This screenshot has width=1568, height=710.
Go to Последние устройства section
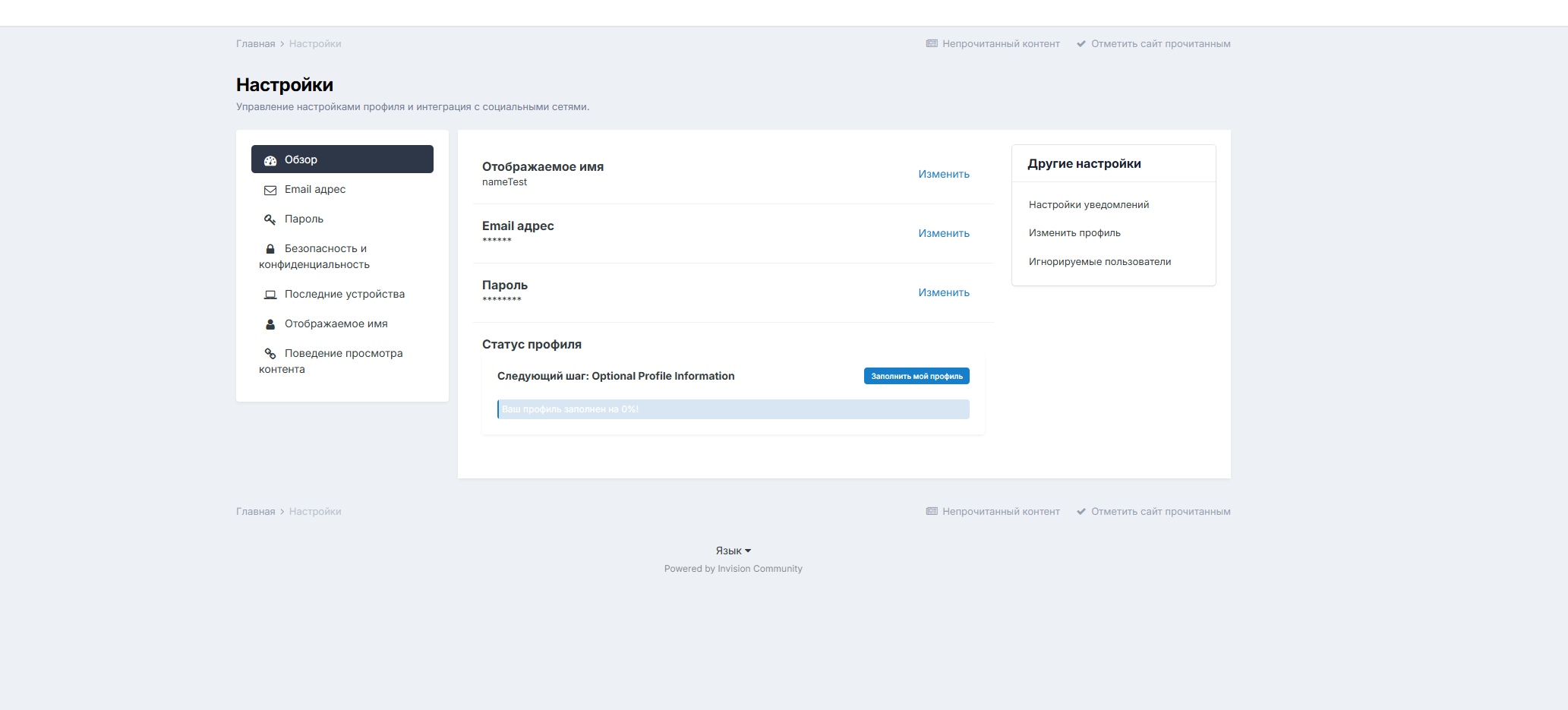[342, 294]
